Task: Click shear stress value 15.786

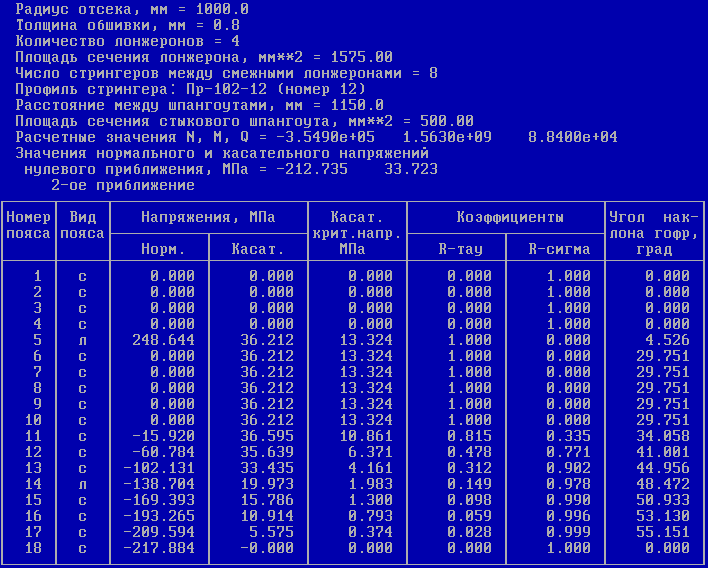Action: (x=267, y=500)
